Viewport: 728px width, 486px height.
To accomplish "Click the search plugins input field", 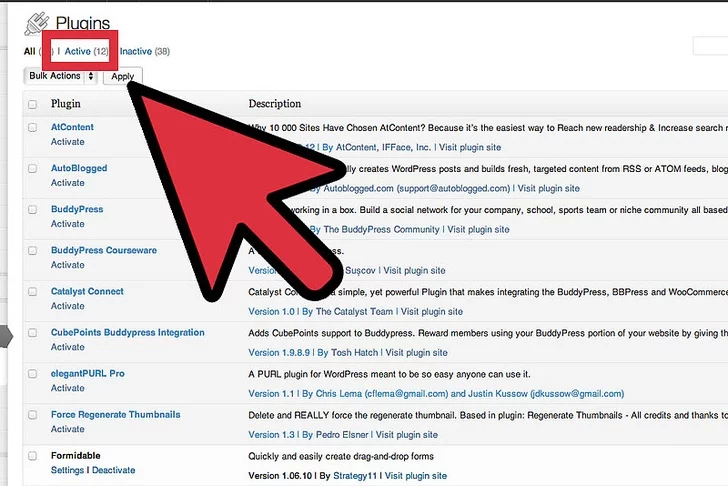I will (710, 47).
